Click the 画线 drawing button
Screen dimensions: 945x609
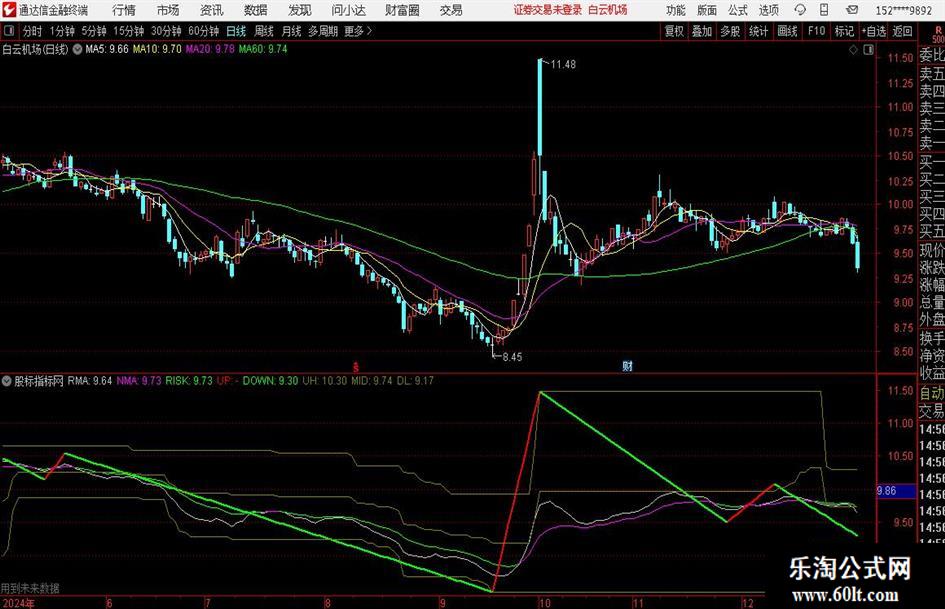tap(787, 31)
